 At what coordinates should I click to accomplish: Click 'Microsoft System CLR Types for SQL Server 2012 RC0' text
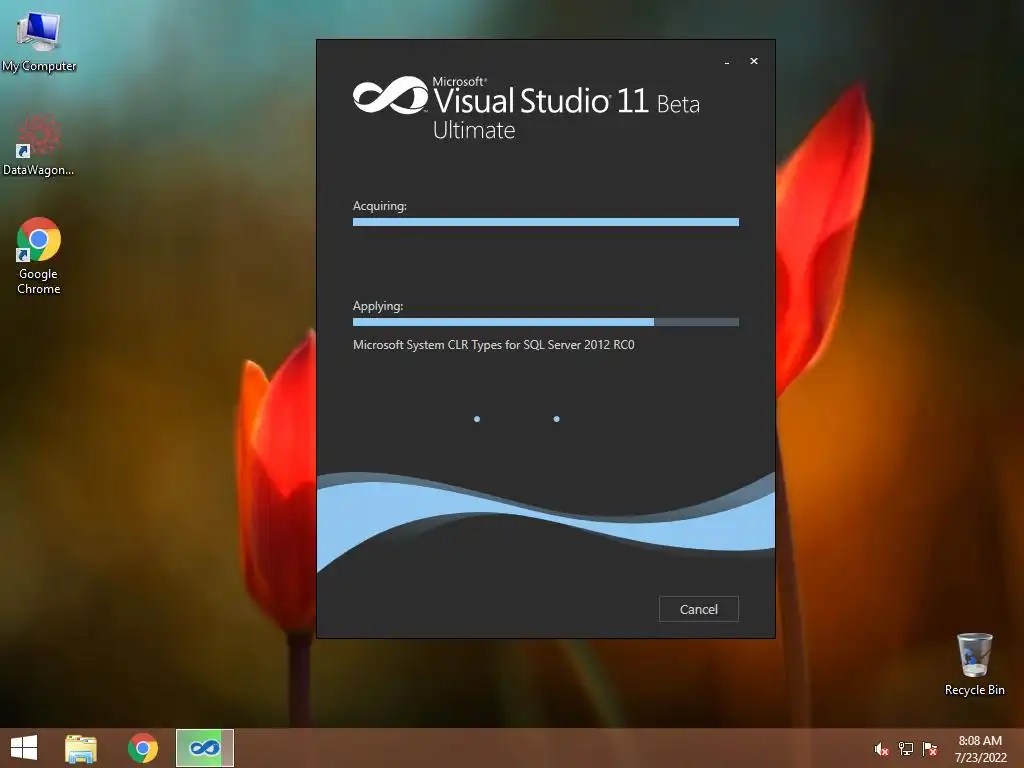click(494, 345)
